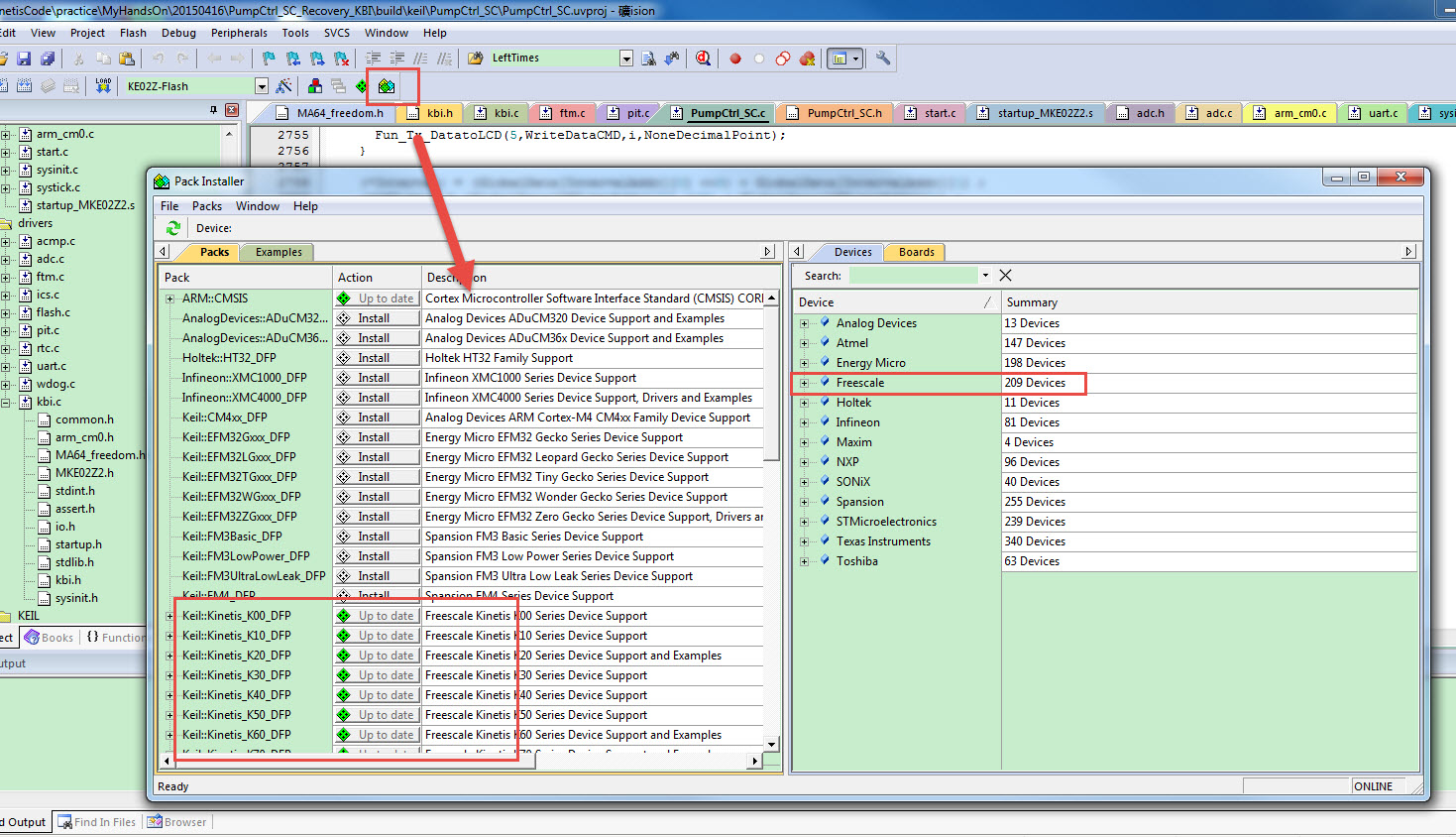
Task: Click the Find icon next to LeftTimes box
Action: coord(648,59)
